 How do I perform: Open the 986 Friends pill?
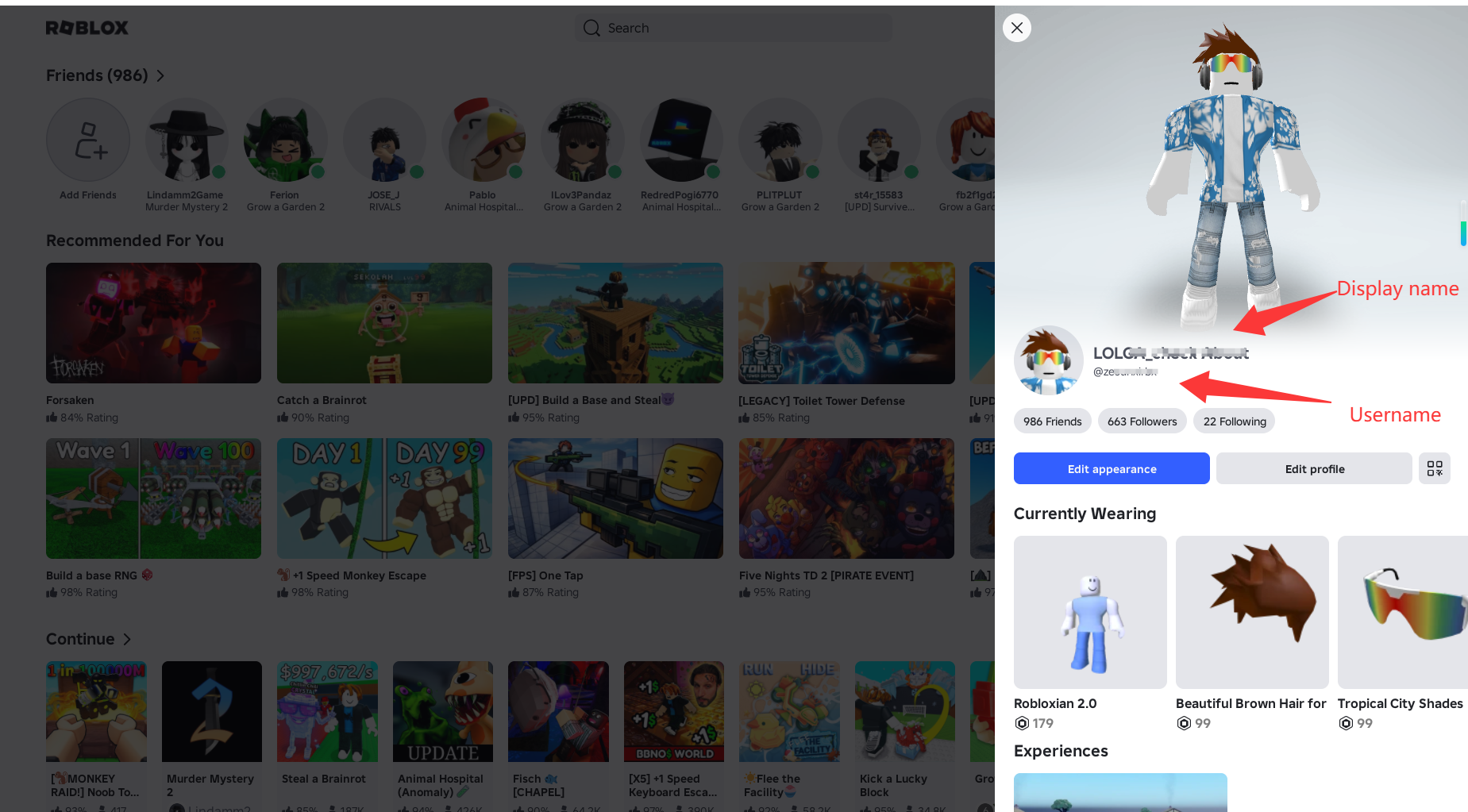pos(1053,421)
